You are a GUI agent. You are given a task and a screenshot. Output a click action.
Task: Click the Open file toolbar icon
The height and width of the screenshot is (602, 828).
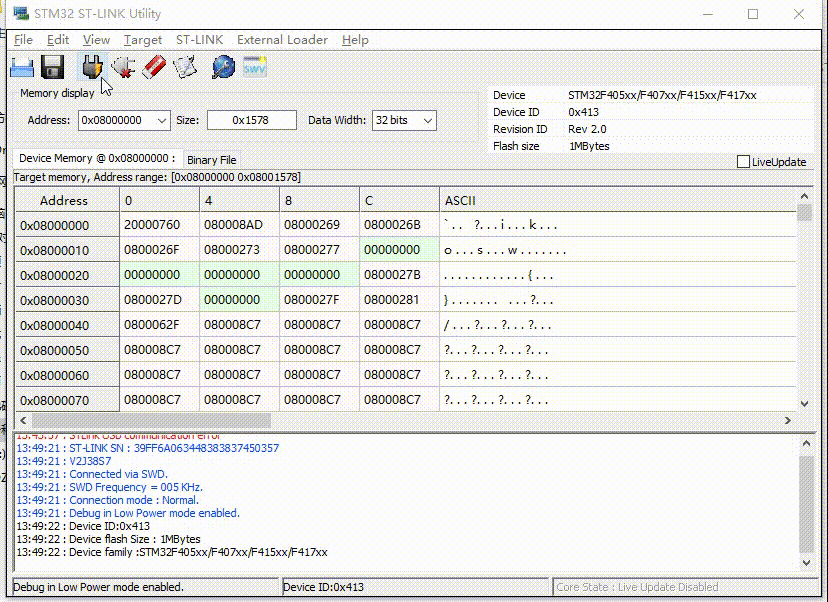(x=22, y=67)
